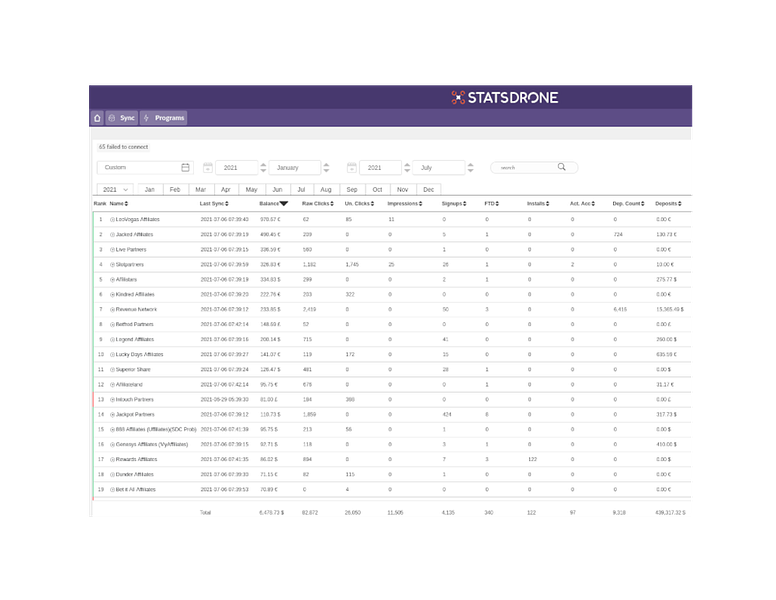Toggle the Balance column sort arrow
Viewport: 776px width, 600px height.
284,203
